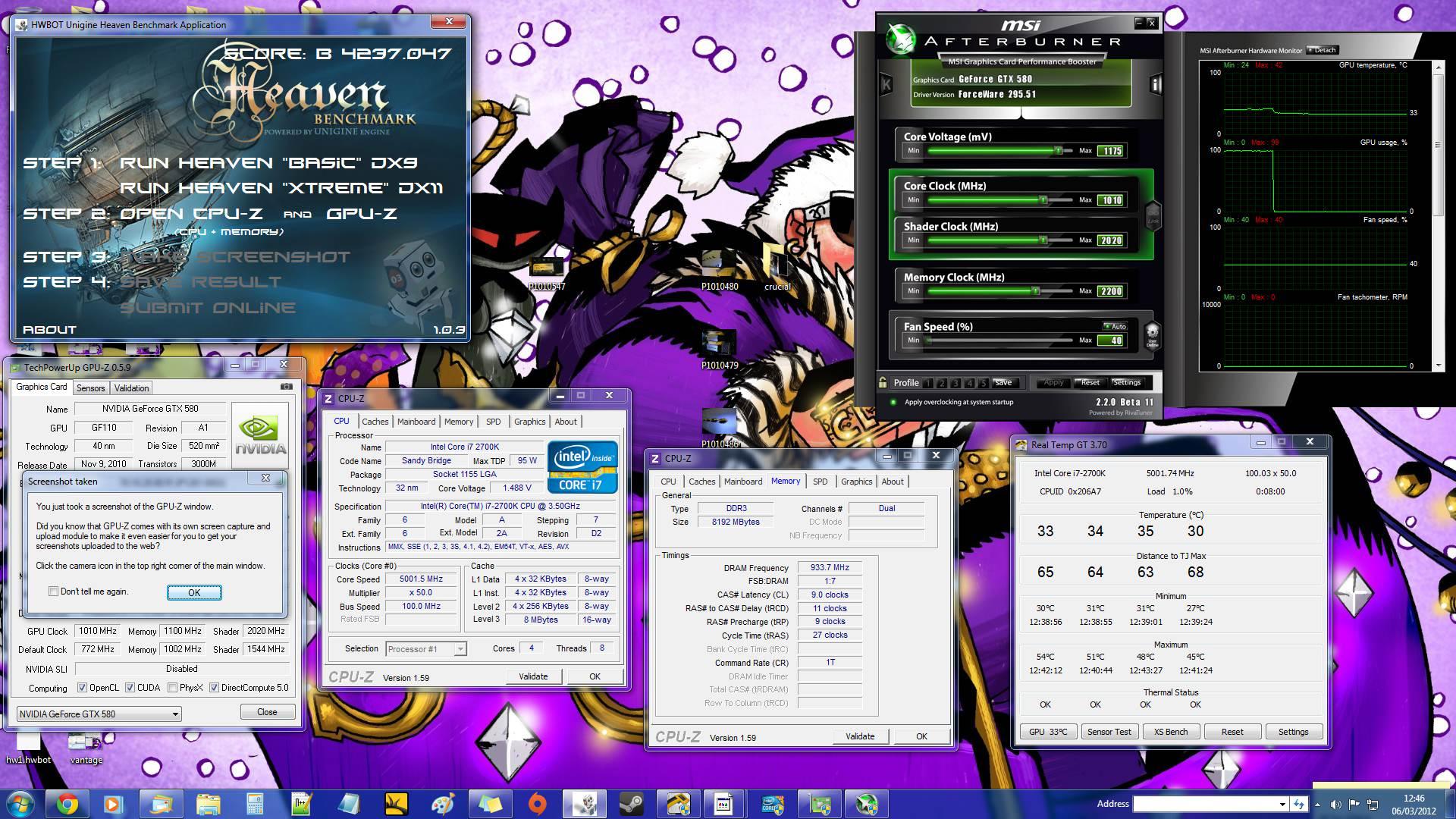This screenshot has width=1456, height=819.
Task: Open the vantage desktop icon
Action: (x=86, y=749)
